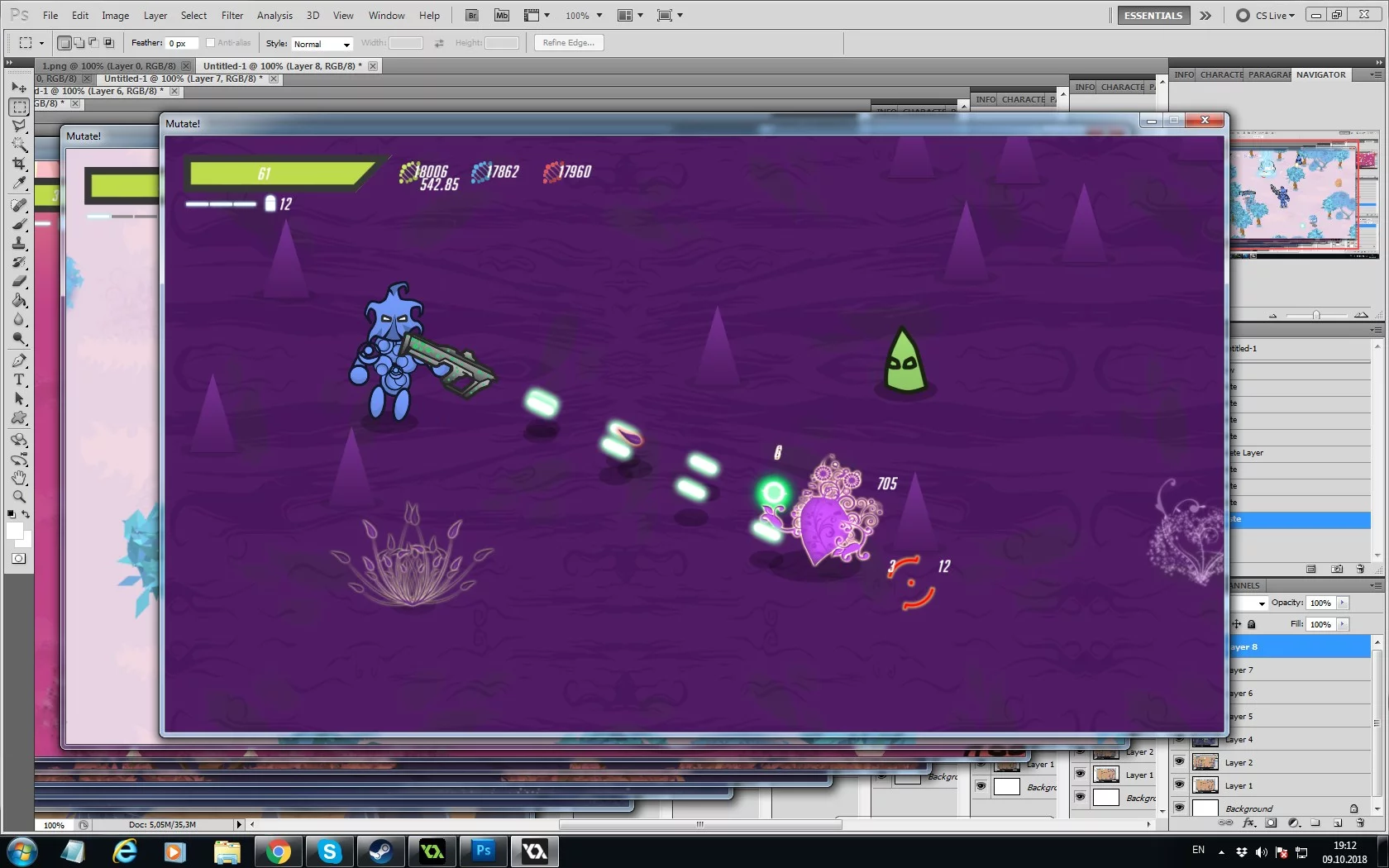Open the Style dropdown showing Normal
The width and height of the screenshot is (1389, 868).
322,44
